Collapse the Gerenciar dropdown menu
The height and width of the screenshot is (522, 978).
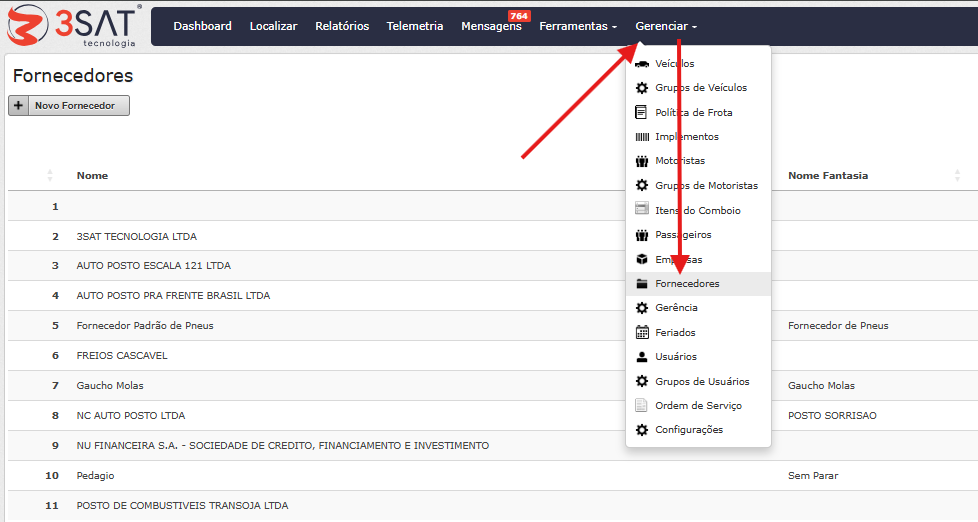tap(666, 26)
